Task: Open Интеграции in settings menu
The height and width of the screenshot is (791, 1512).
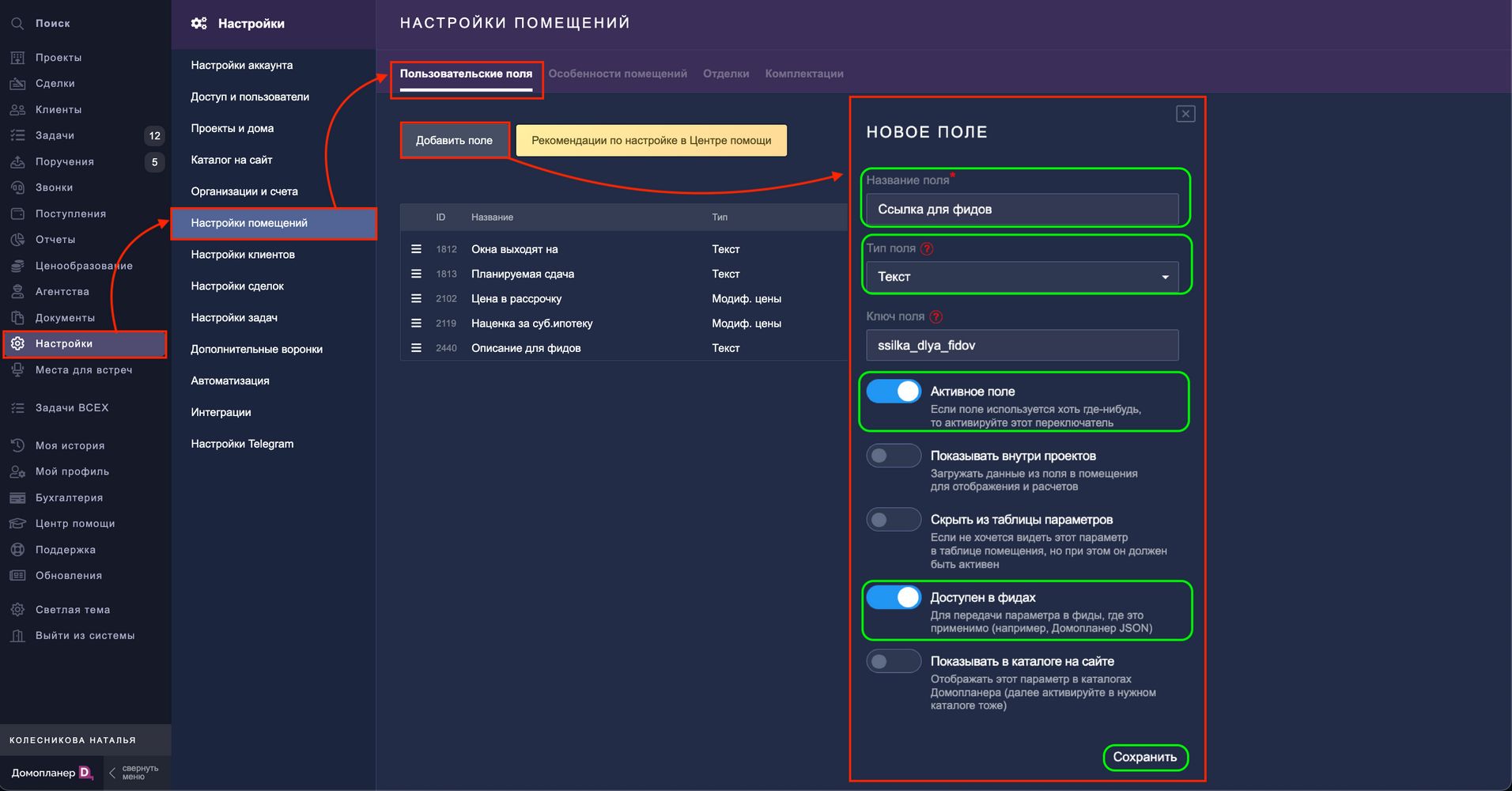Action: [221, 412]
